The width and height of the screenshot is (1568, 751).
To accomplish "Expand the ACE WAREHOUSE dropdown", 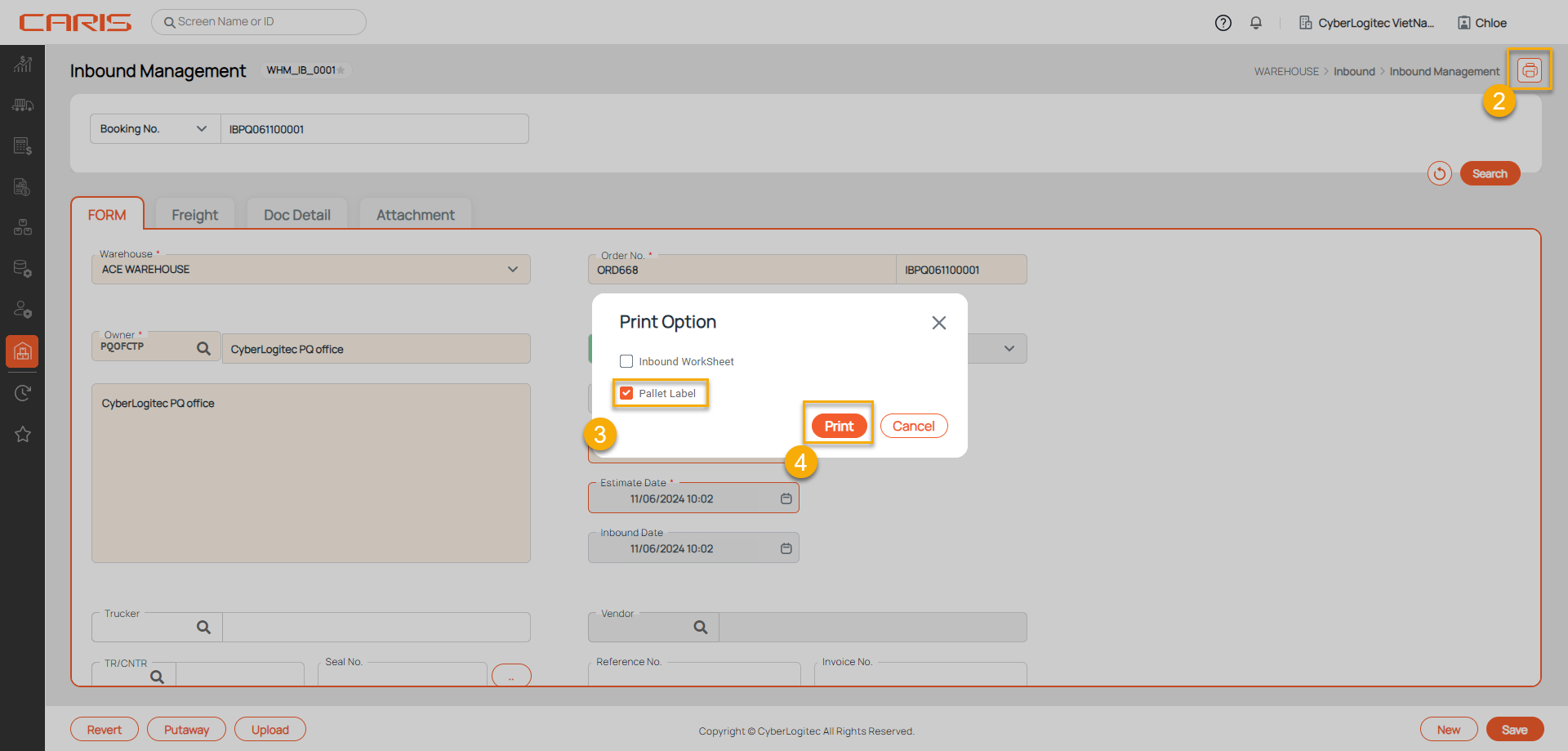I will click(512, 269).
